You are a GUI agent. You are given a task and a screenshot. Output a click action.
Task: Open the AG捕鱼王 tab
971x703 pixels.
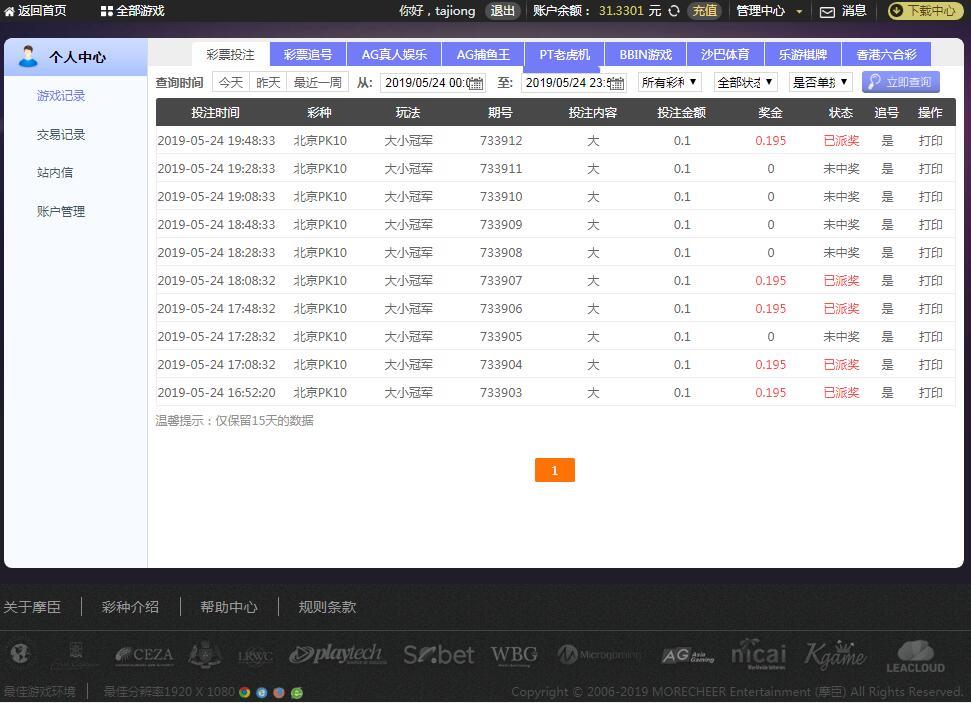tap(483, 55)
